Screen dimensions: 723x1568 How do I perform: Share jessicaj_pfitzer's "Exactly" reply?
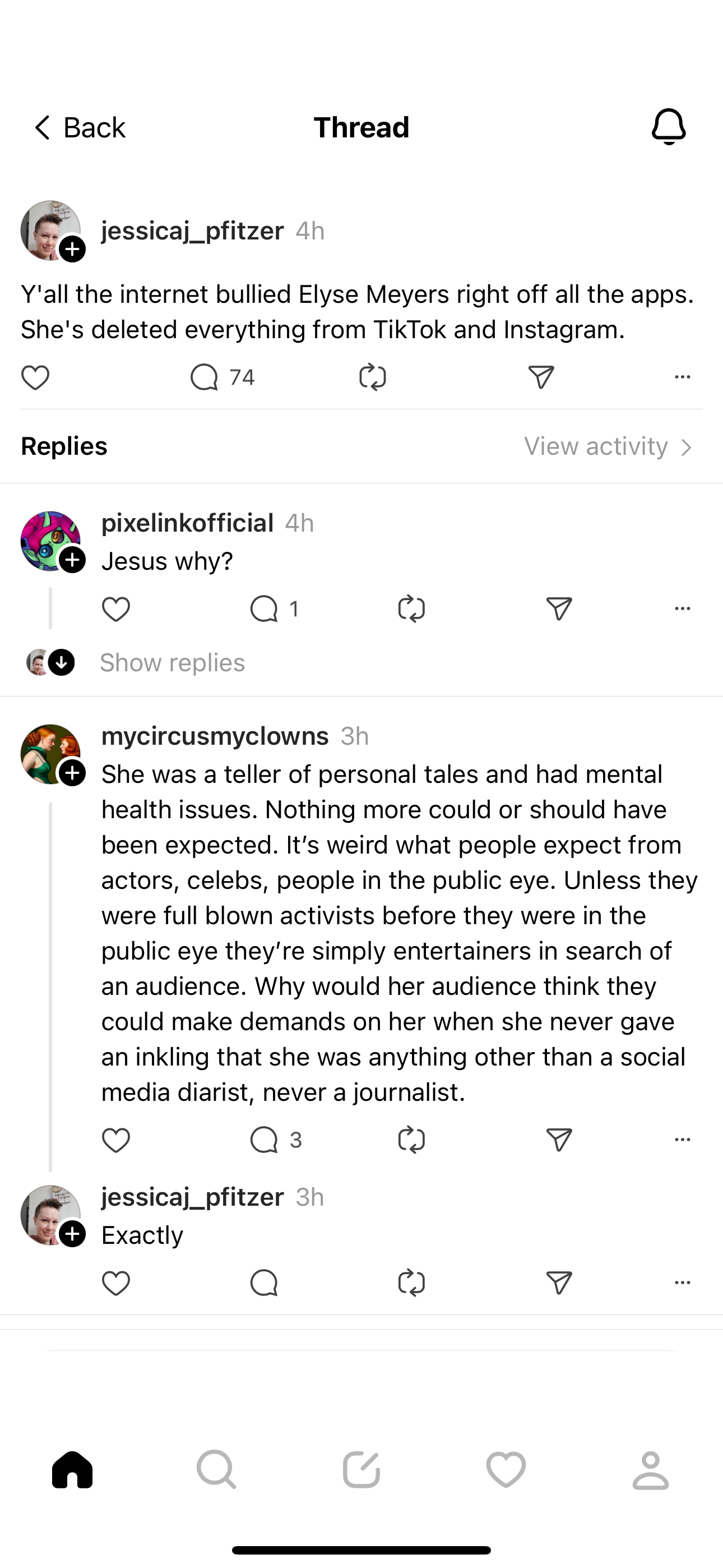[x=559, y=1283]
